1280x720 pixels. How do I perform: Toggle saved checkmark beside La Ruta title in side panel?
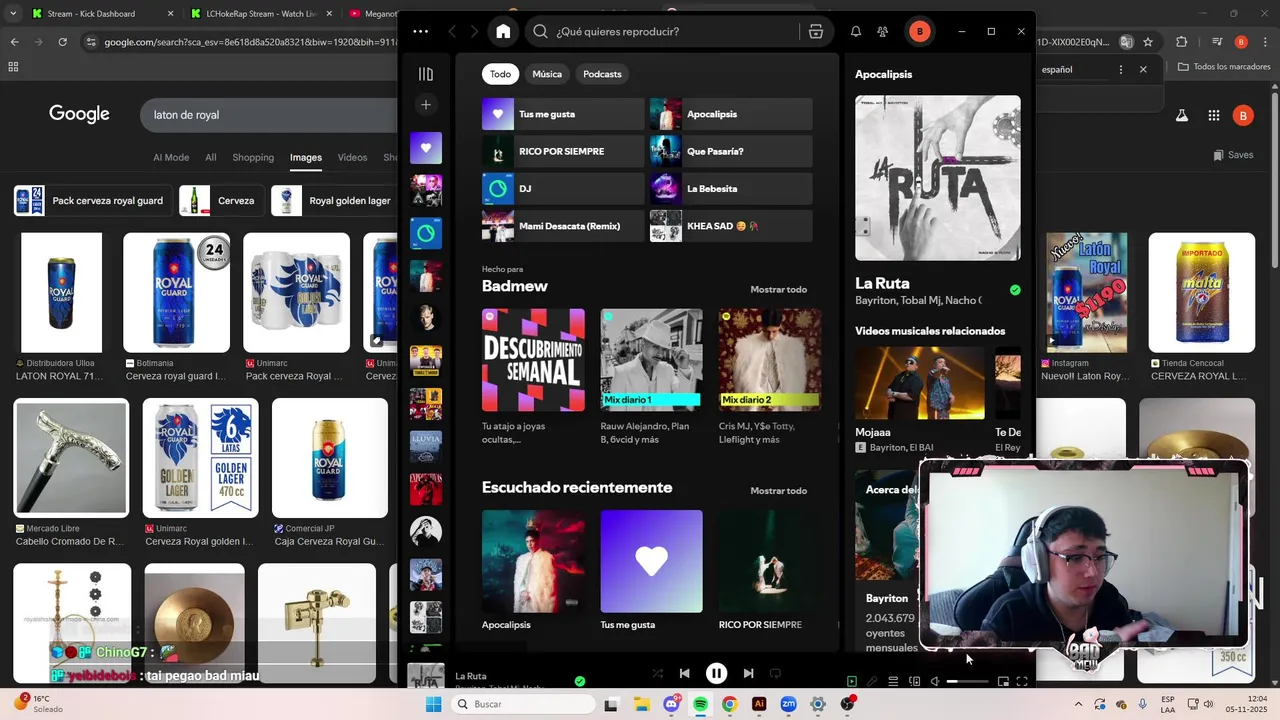1015,290
